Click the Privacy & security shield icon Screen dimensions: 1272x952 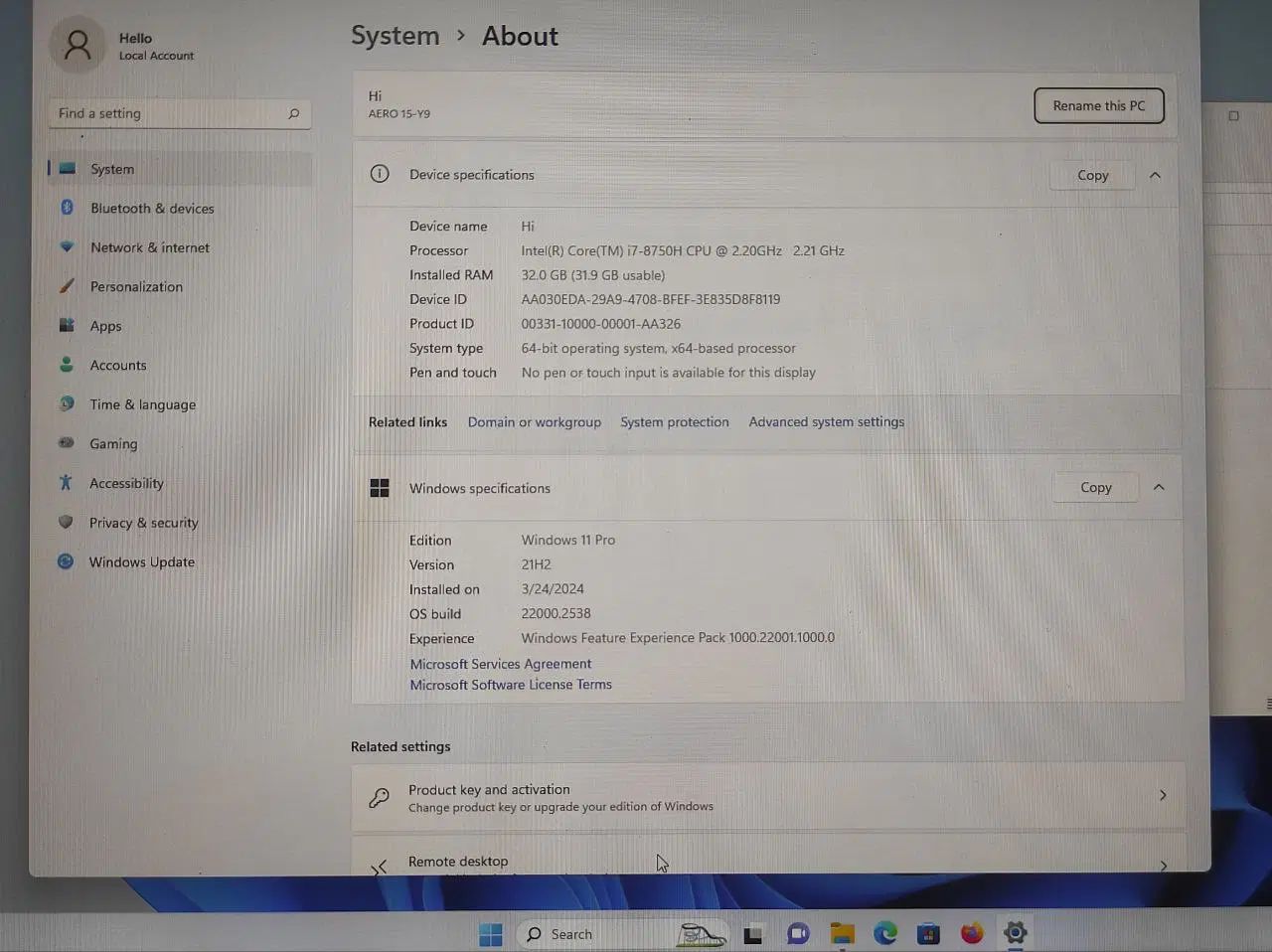[66, 522]
